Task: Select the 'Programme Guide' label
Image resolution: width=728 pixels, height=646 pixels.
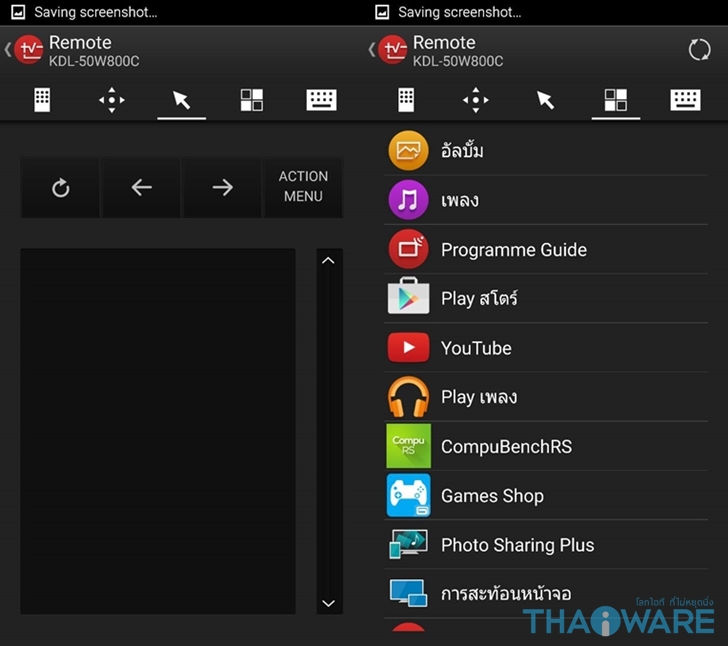Action: pyautogui.click(x=514, y=250)
